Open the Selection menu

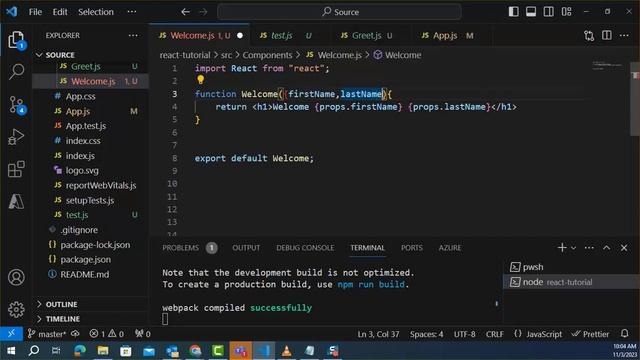(96, 12)
